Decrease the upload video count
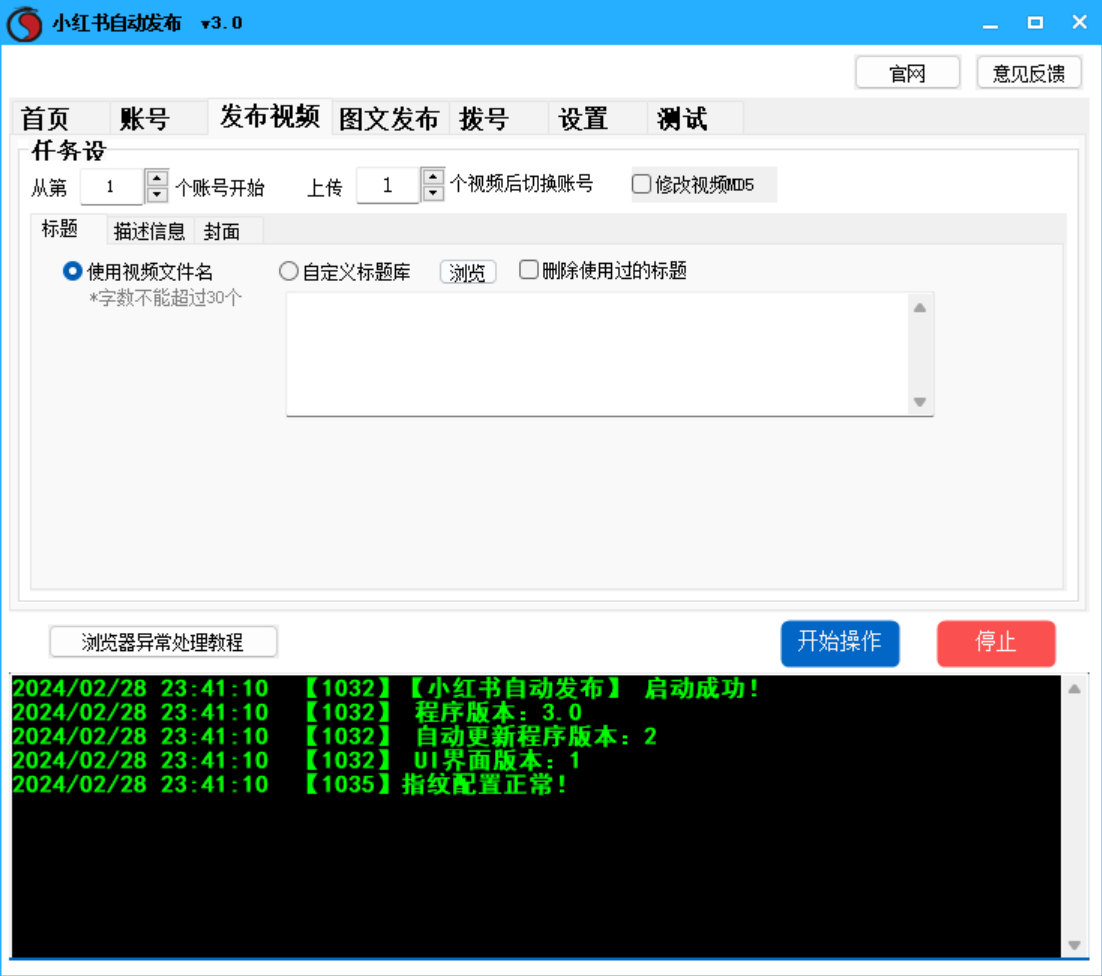The width and height of the screenshot is (1102, 976). pyautogui.click(x=433, y=193)
